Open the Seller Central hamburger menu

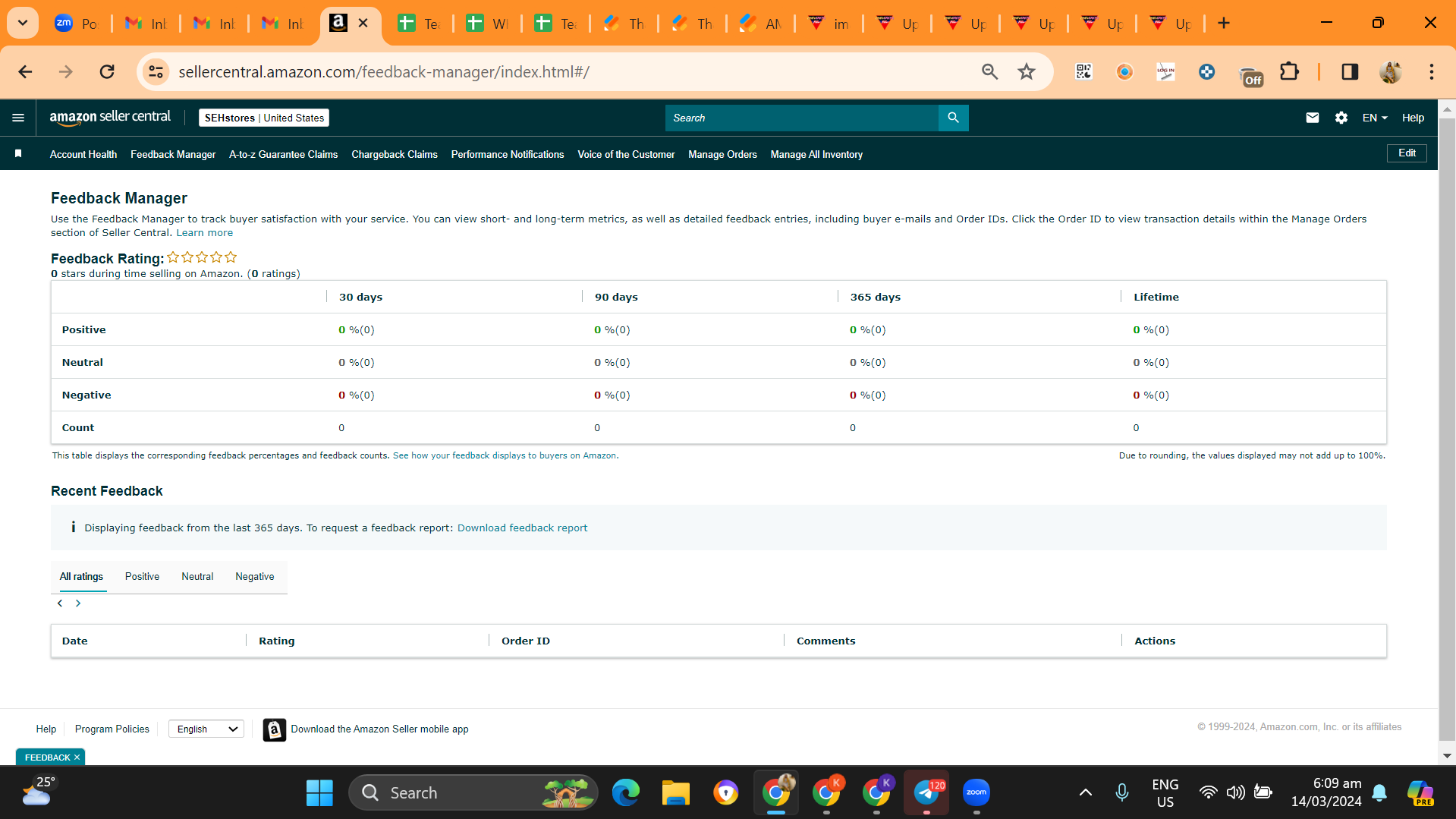tap(18, 118)
